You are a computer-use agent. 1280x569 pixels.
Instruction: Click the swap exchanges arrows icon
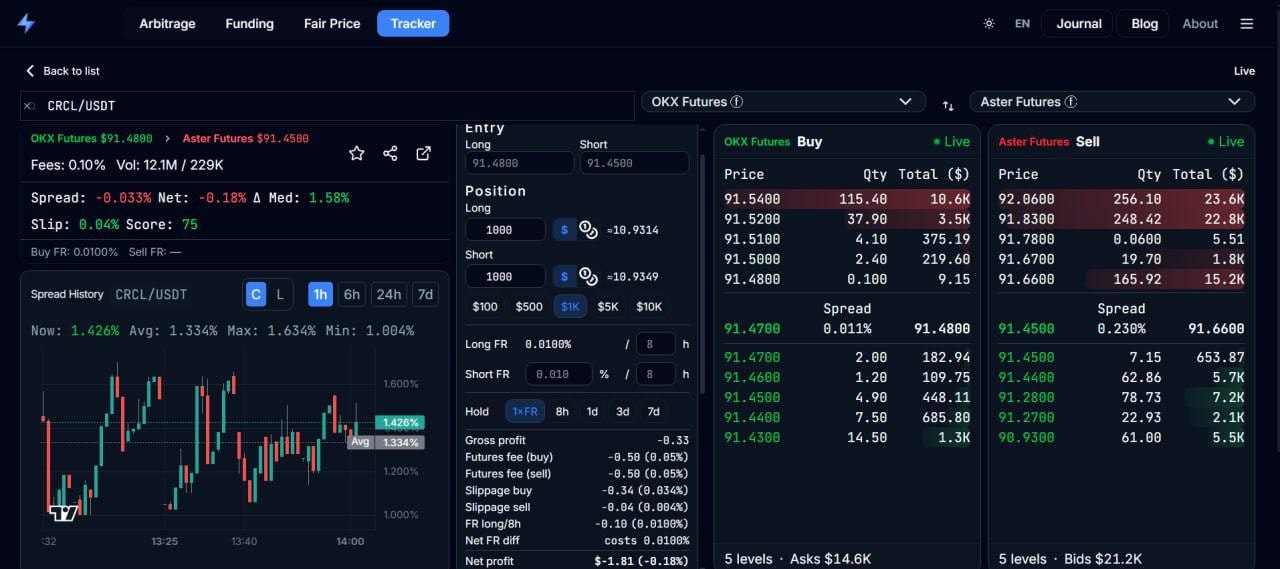tap(948, 105)
